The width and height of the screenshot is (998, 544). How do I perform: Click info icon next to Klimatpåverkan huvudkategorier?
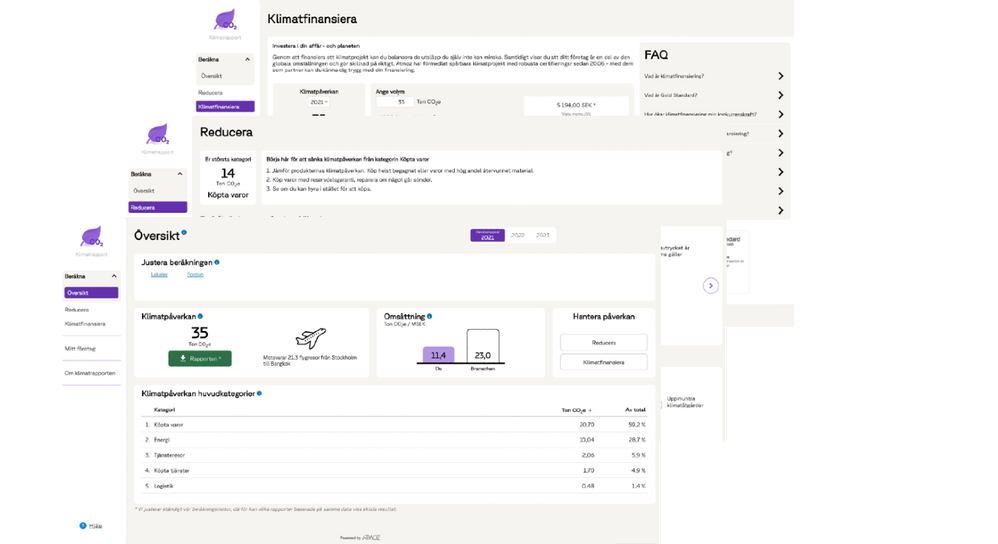click(x=258, y=393)
